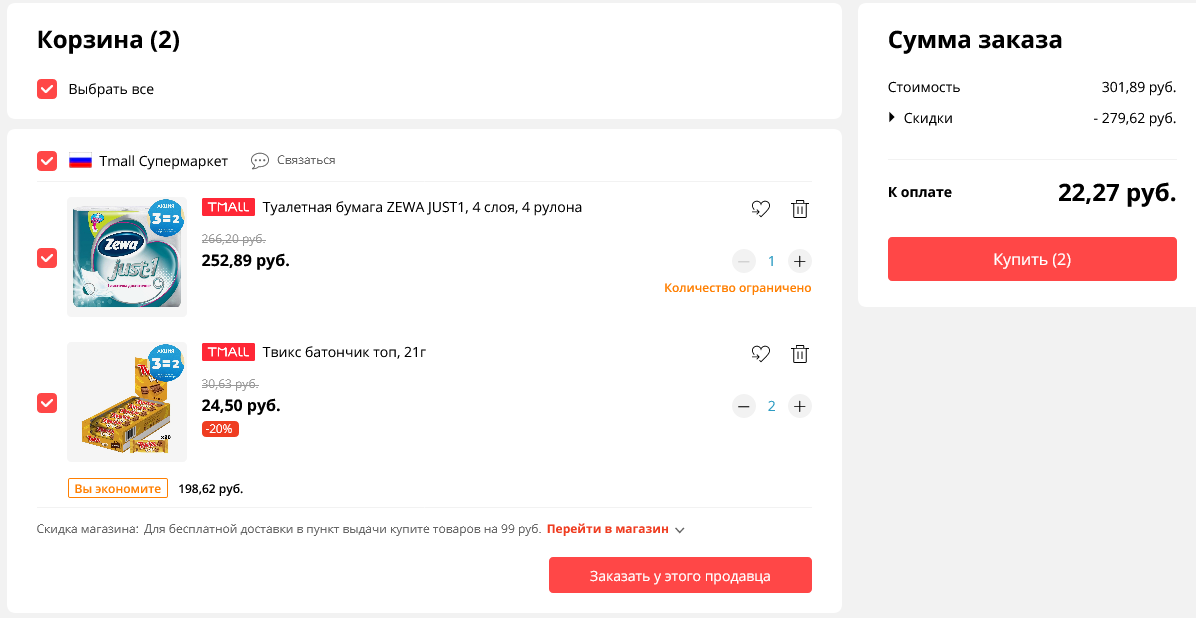The width and height of the screenshot is (1196, 618).
Task: Uncheck the Twix bar item checkbox
Action: [x=47, y=403]
